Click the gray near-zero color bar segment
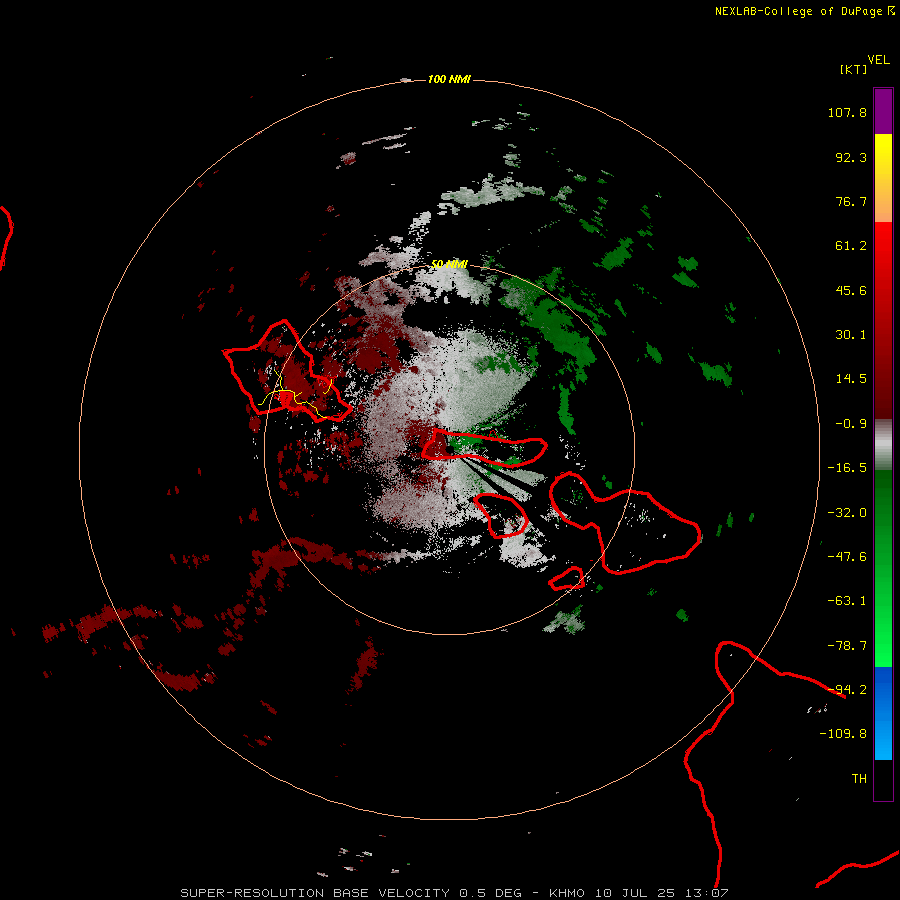Screen dimensions: 900x900 point(883,445)
